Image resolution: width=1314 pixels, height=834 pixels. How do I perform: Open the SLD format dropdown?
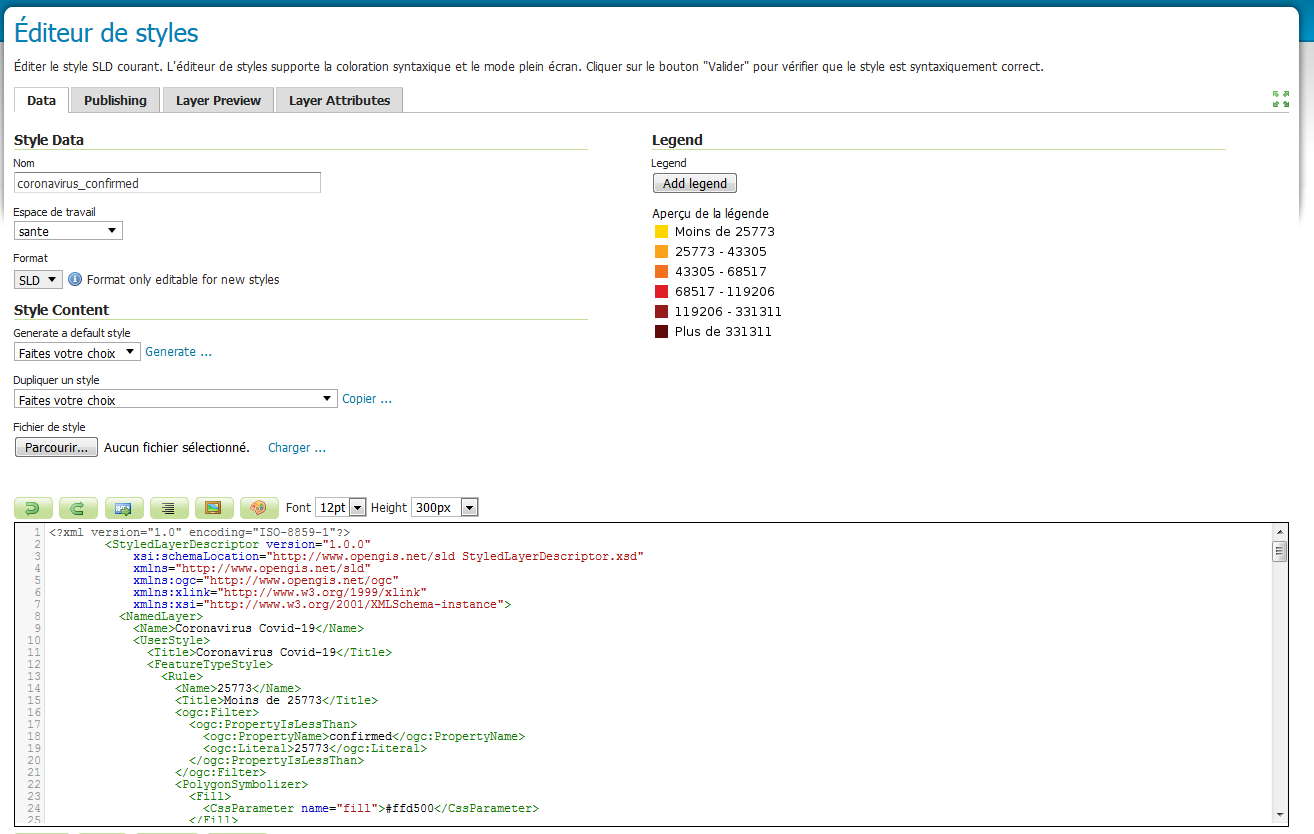(38, 280)
